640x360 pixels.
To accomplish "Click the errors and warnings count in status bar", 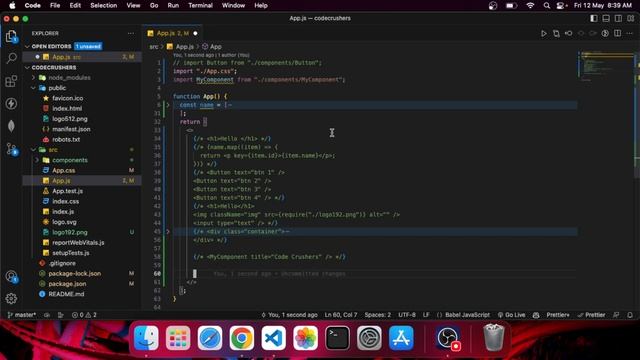I will [84, 315].
